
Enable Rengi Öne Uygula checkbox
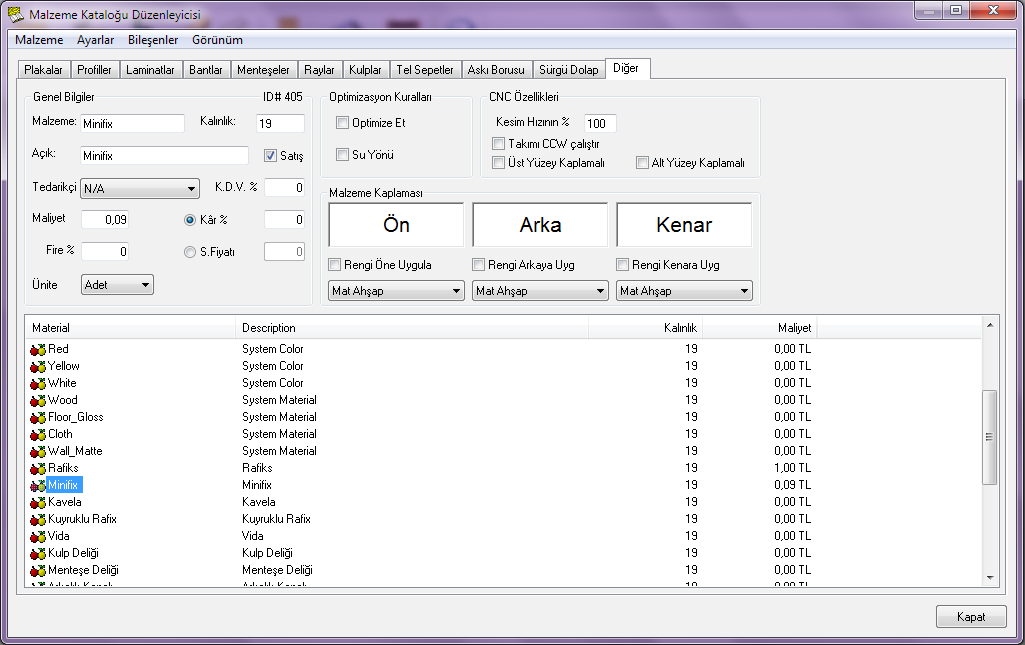point(334,265)
